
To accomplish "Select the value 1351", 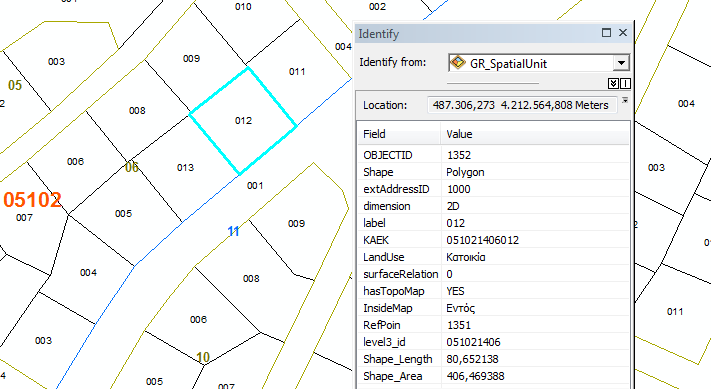I will coord(458,325).
